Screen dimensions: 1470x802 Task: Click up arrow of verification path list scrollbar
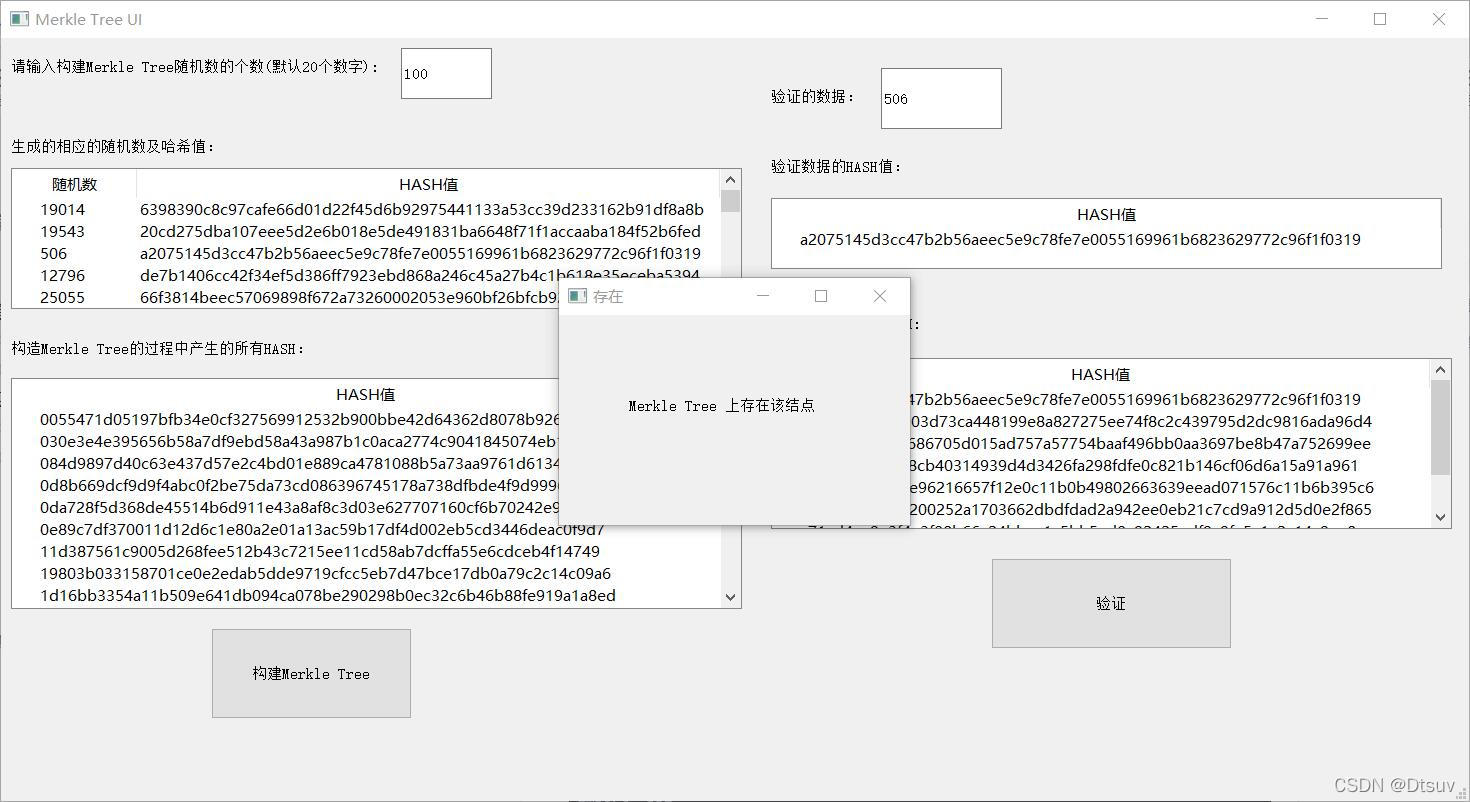pos(1440,370)
